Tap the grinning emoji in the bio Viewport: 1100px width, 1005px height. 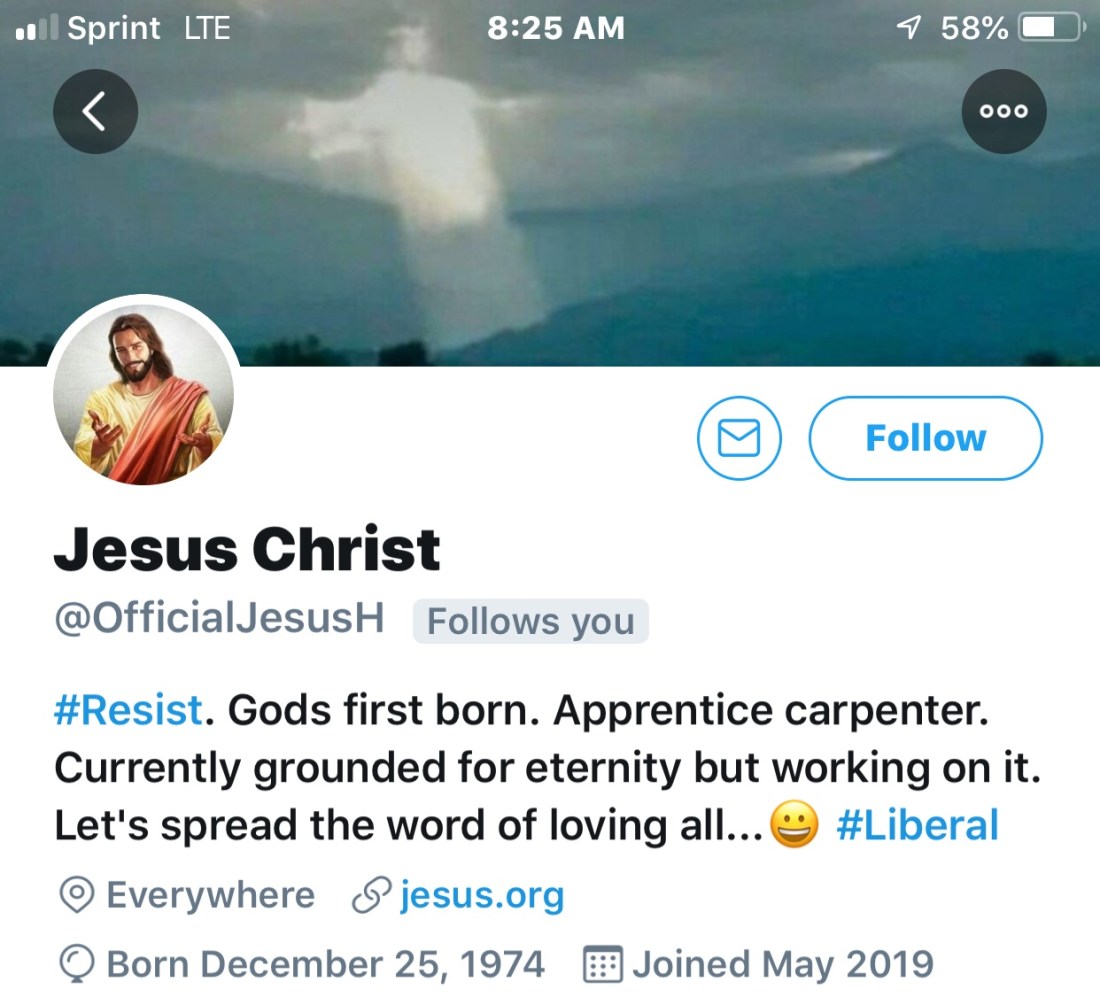coord(795,827)
